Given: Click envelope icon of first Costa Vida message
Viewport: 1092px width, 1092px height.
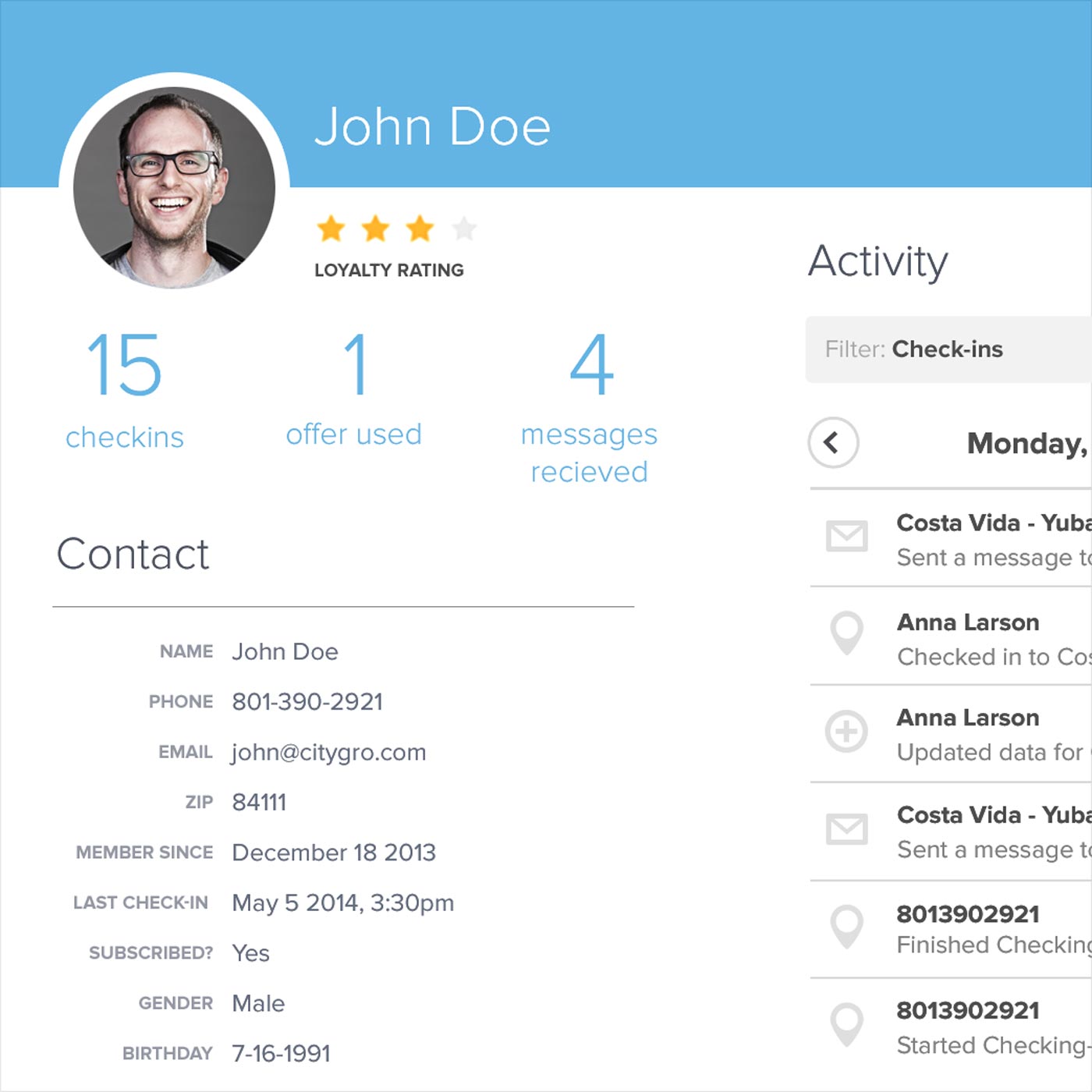Looking at the screenshot, I should pos(846,537).
